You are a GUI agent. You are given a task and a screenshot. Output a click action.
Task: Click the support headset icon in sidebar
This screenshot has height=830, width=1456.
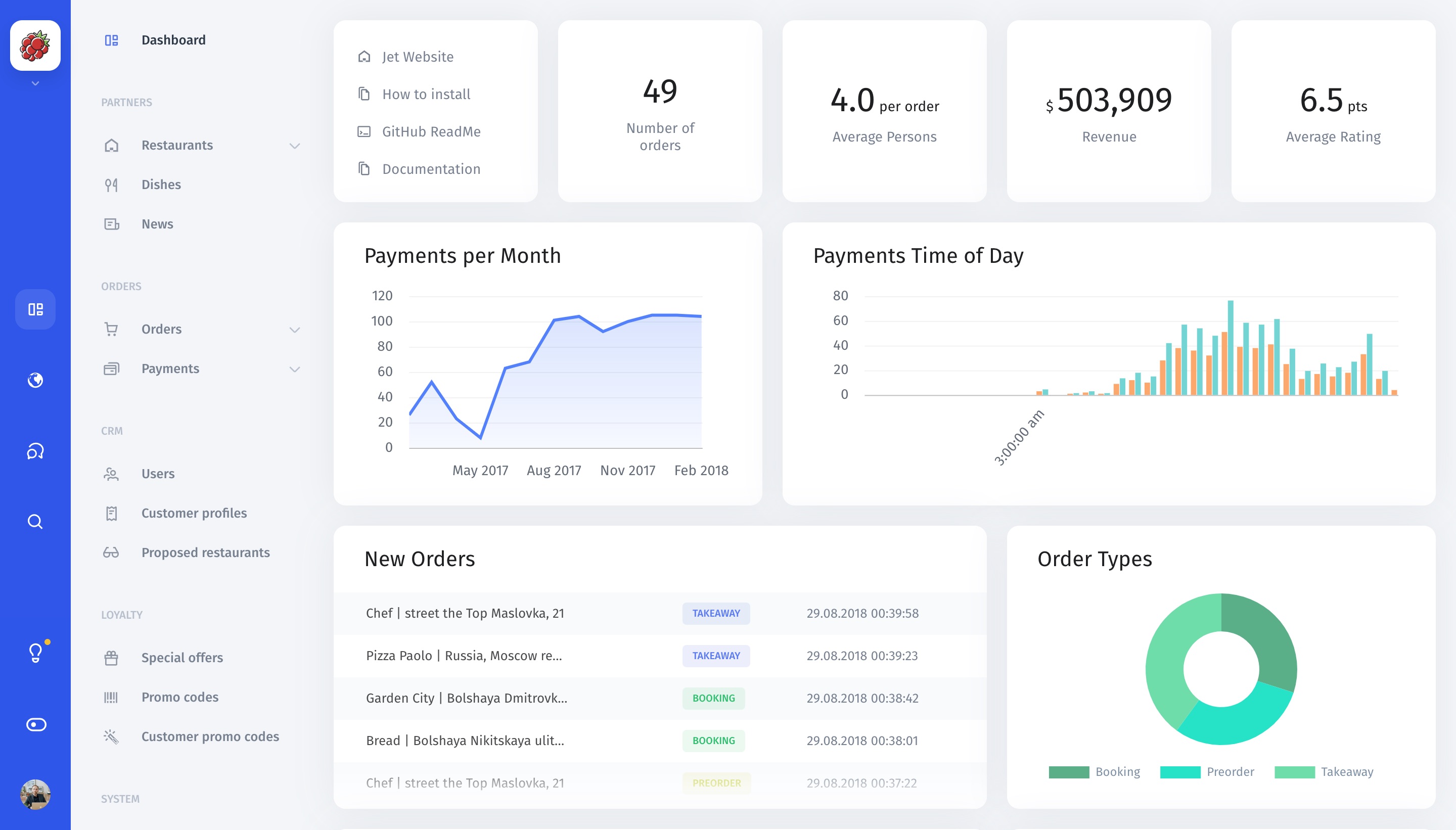coord(35,451)
